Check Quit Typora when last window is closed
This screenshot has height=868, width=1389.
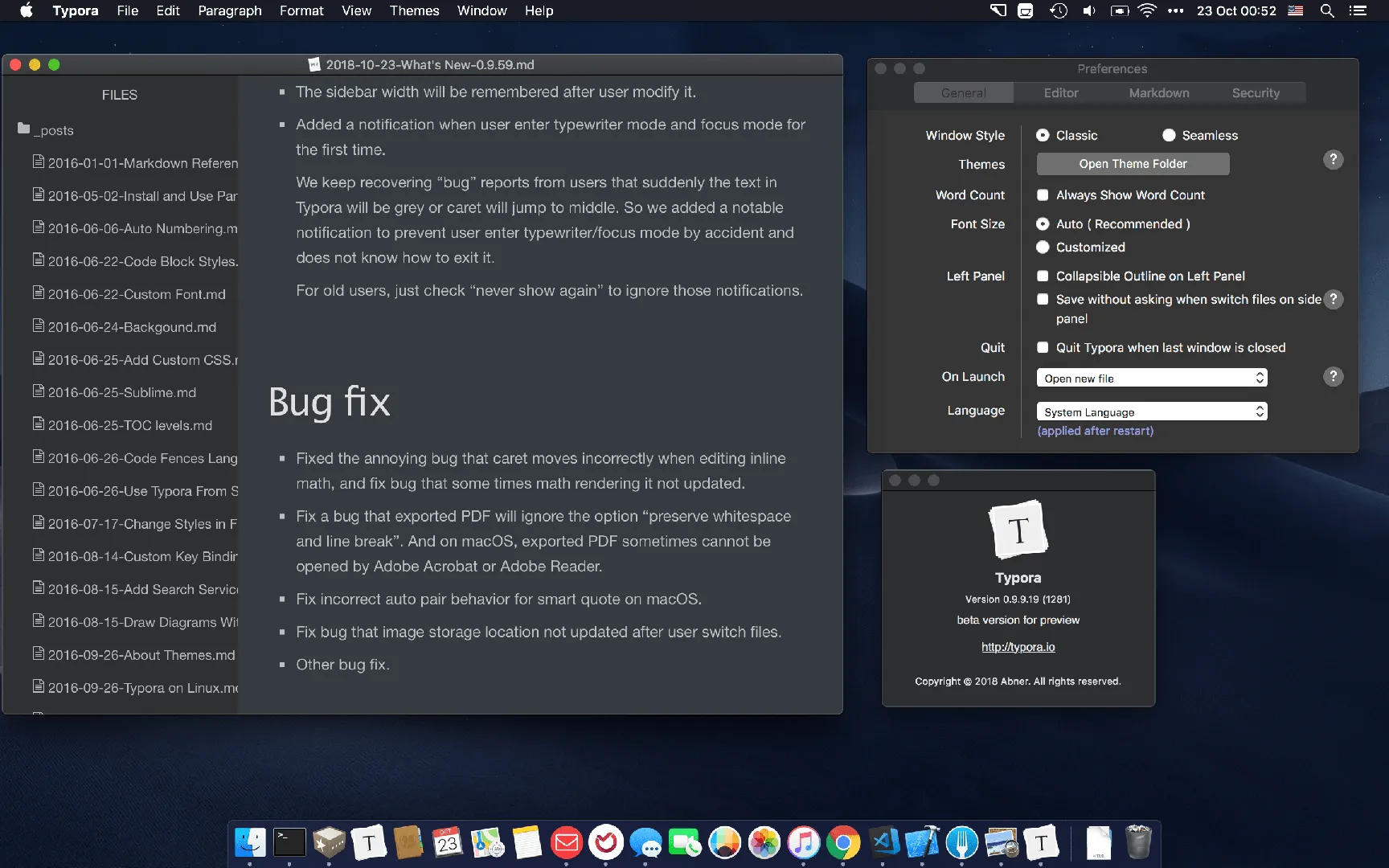tap(1043, 347)
